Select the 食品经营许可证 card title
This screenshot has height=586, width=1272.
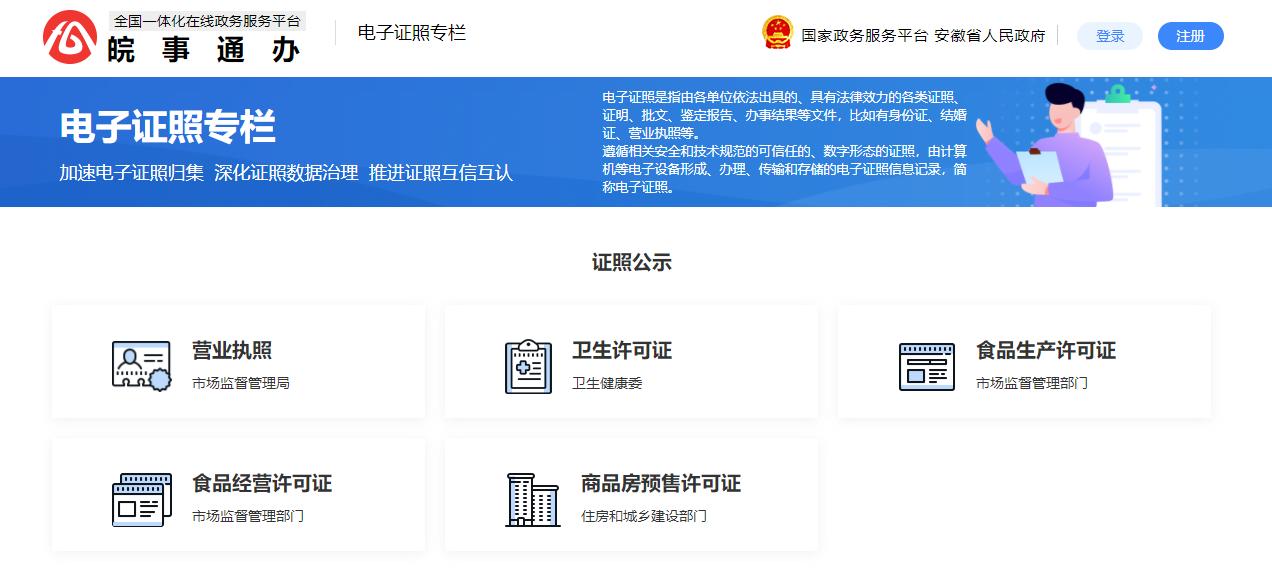tap(262, 484)
